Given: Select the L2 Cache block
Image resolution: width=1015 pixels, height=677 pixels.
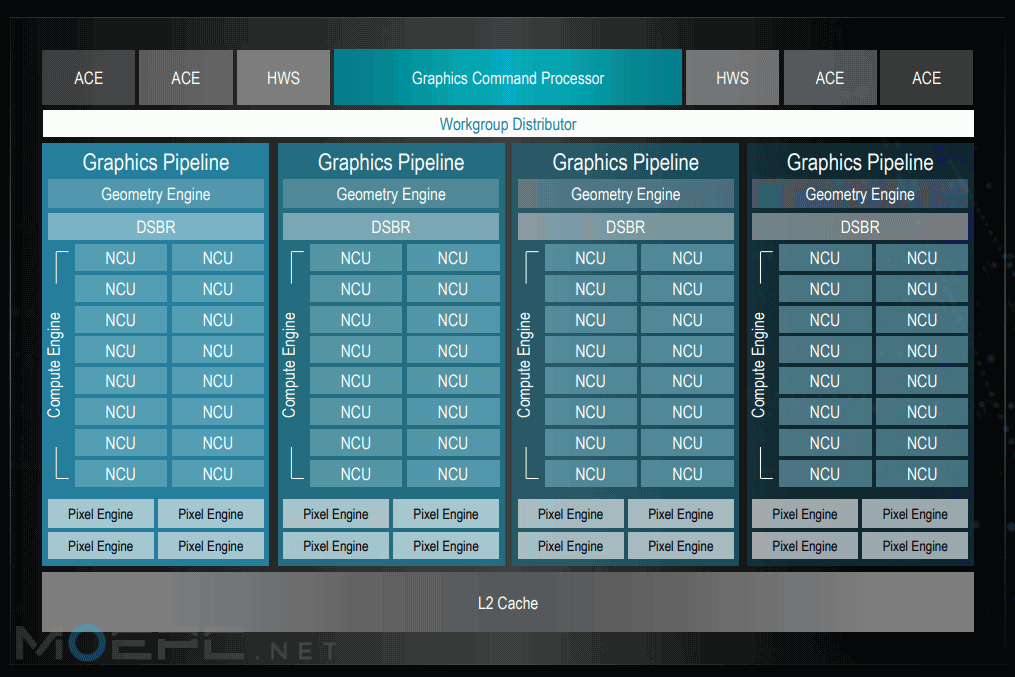Looking at the screenshot, I should tap(508, 603).
